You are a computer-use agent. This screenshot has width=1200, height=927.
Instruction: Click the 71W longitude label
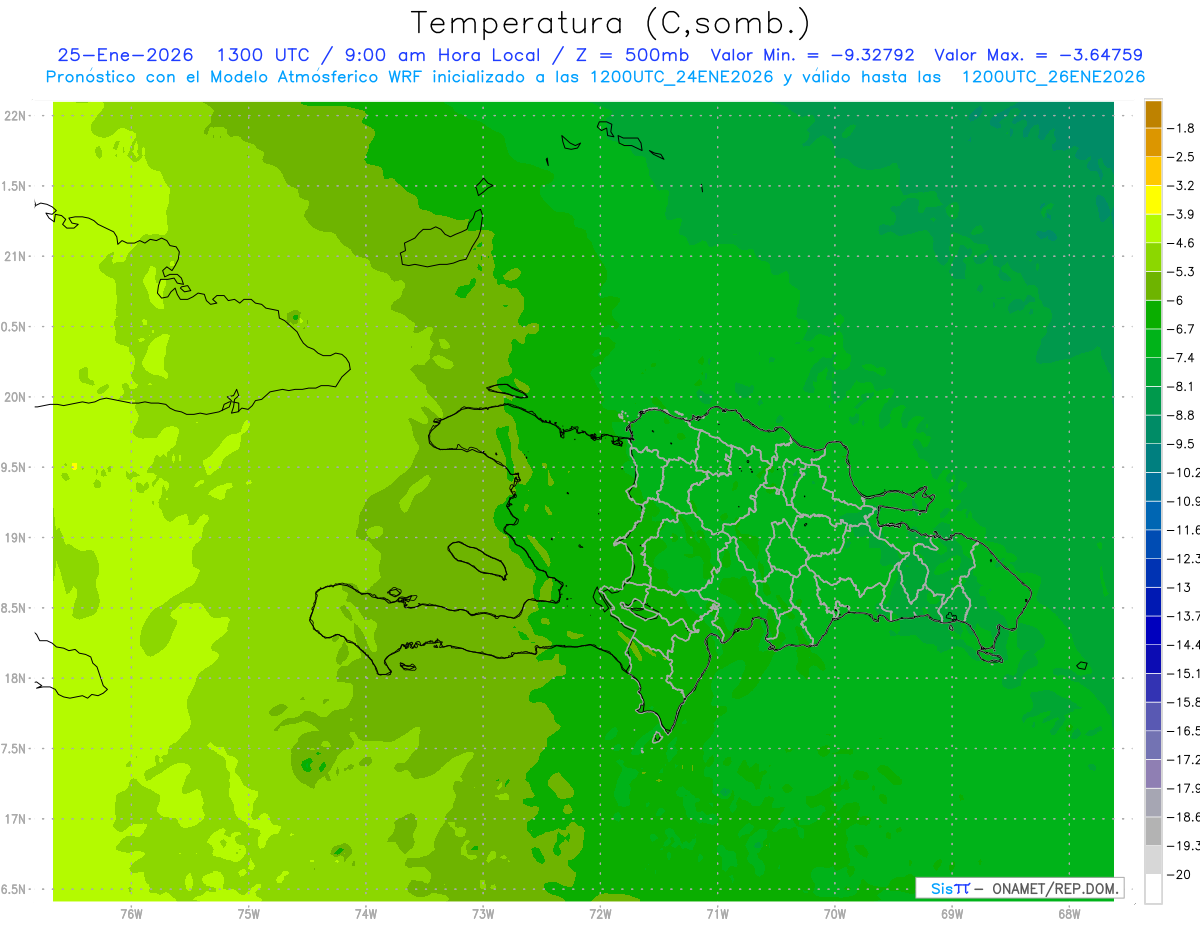[717, 914]
